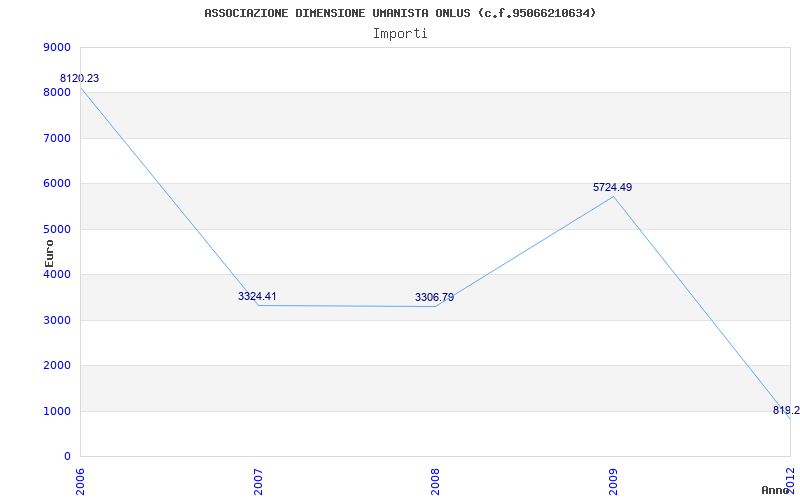The width and height of the screenshot is (800, 500).
Task: Select the 8120.23 data label
Action: pos(80,78)
